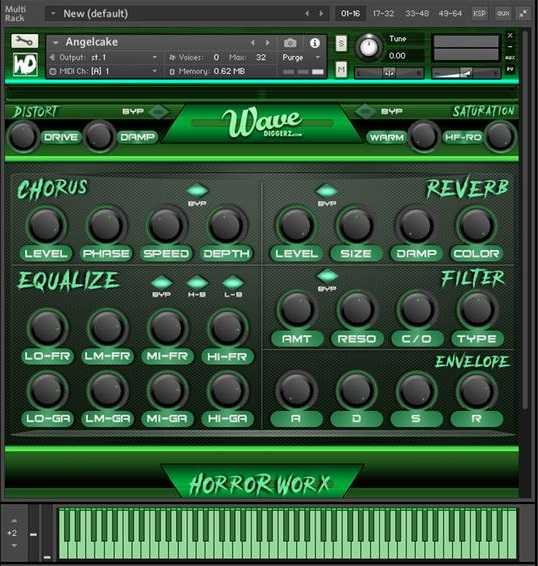This screenshot has width=538, height=566.
Task: Click the Reverb SIZE knob
Action: [x=356, y=225]
